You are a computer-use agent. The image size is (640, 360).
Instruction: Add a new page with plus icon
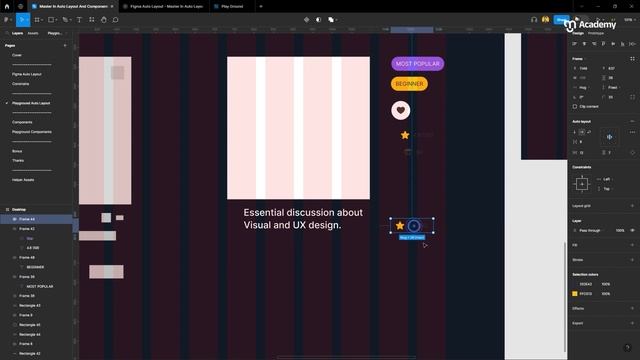click(x=65, y=46)
